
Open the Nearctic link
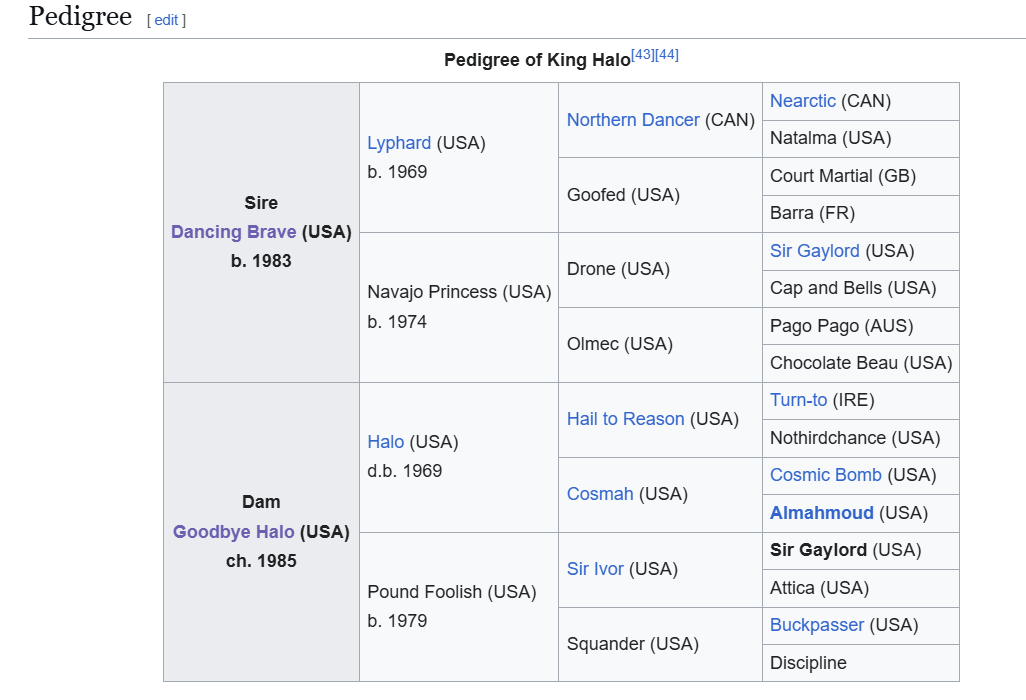[x=803, y=101]
